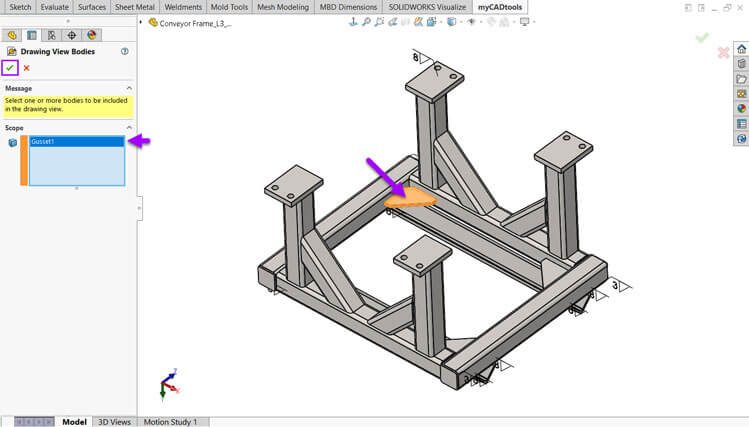
Task: Click inside the Scope selection box below Gusset1
Action: click(x=77, y=165)
